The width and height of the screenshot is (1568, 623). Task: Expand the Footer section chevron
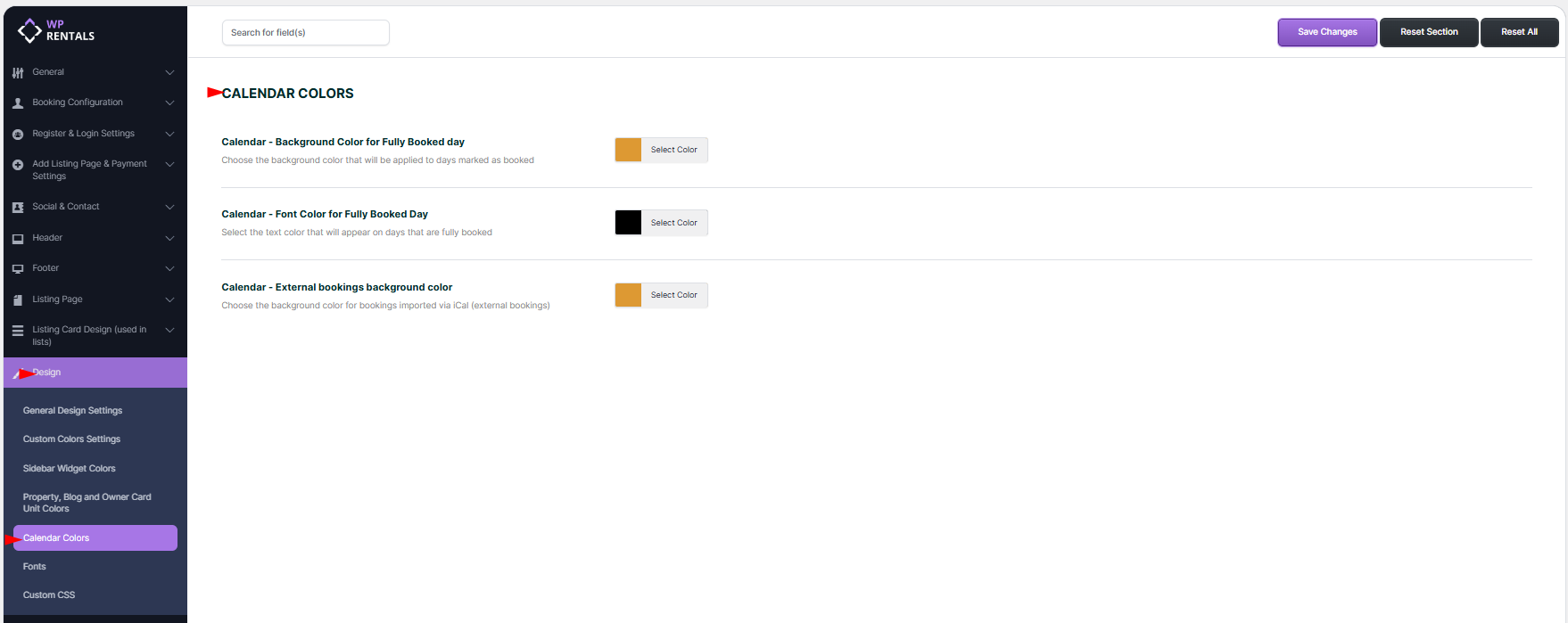(169, 268)
